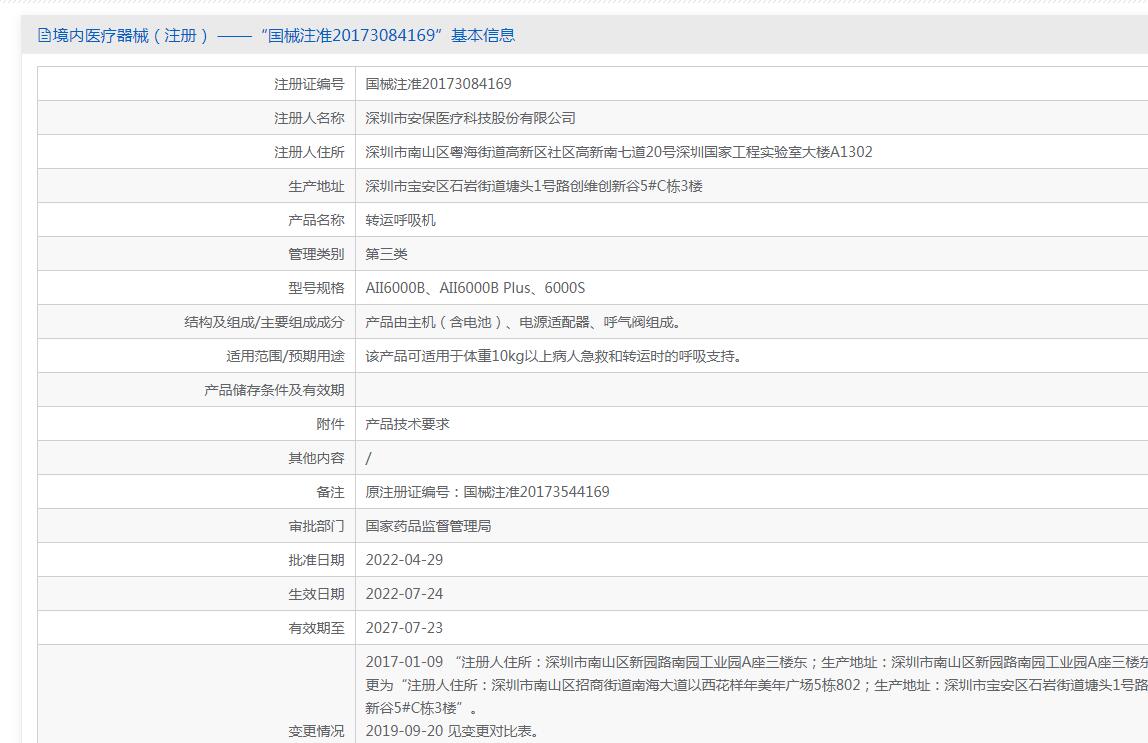Select the label 注册人名称
The height and width of the screenshot is (743, 1148).
pos(309,118)
